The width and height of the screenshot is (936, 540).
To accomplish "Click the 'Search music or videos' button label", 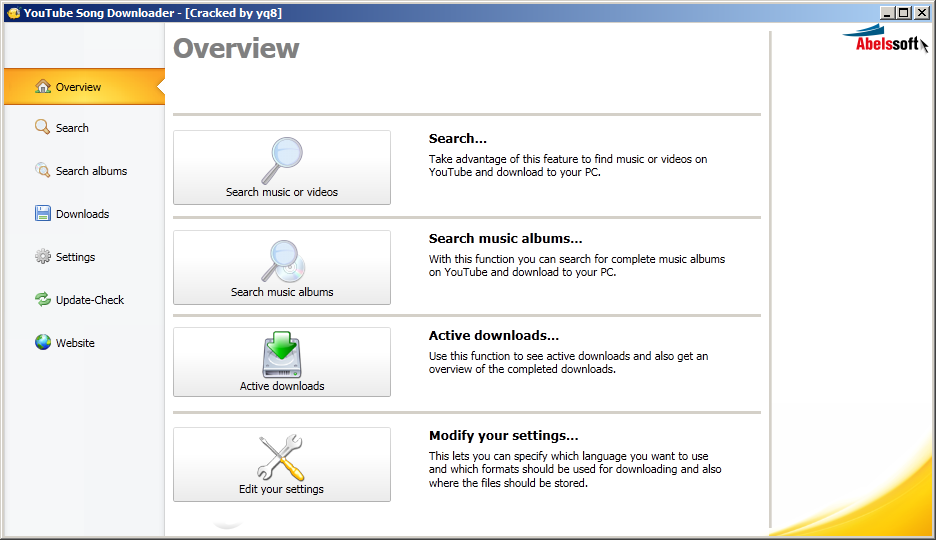I will (282, 192).
